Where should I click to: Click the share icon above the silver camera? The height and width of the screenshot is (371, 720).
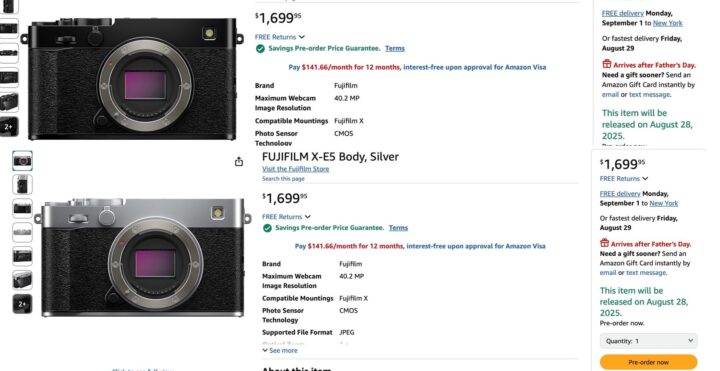pos(239,161)
